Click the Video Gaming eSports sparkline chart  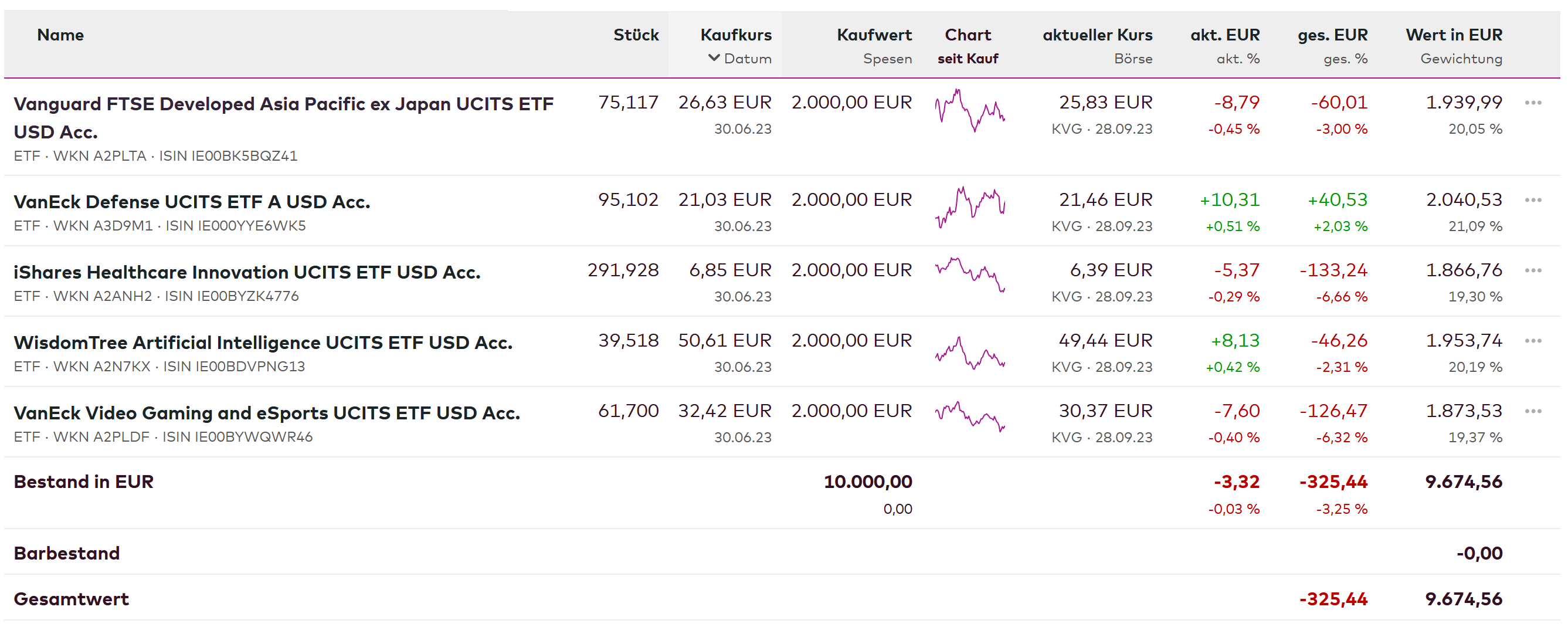point(970,416)
